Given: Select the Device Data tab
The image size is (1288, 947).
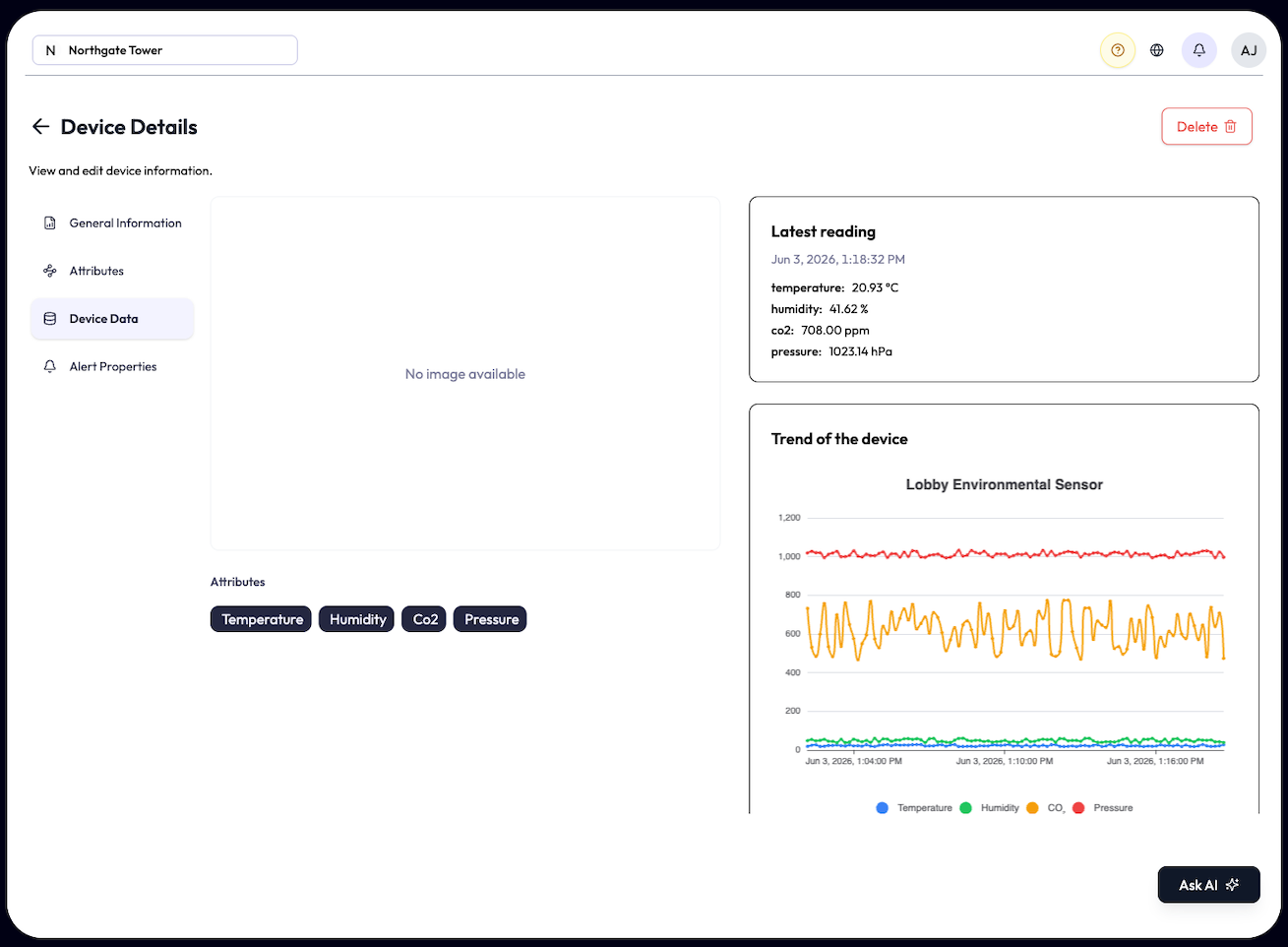Looking at the screenshot, I should [112, 319].
